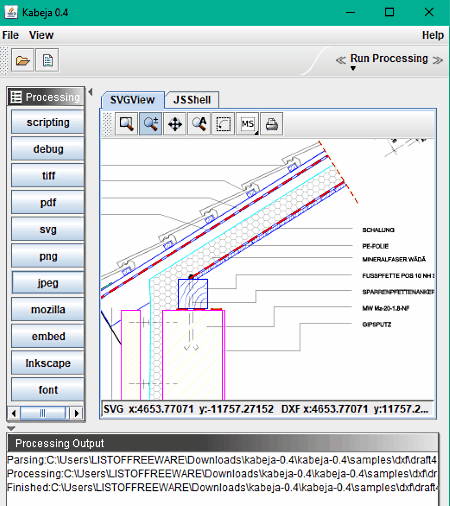Expand the Run Processing dropdown arrow
450x506 pixels.
(x=353, y=68)
